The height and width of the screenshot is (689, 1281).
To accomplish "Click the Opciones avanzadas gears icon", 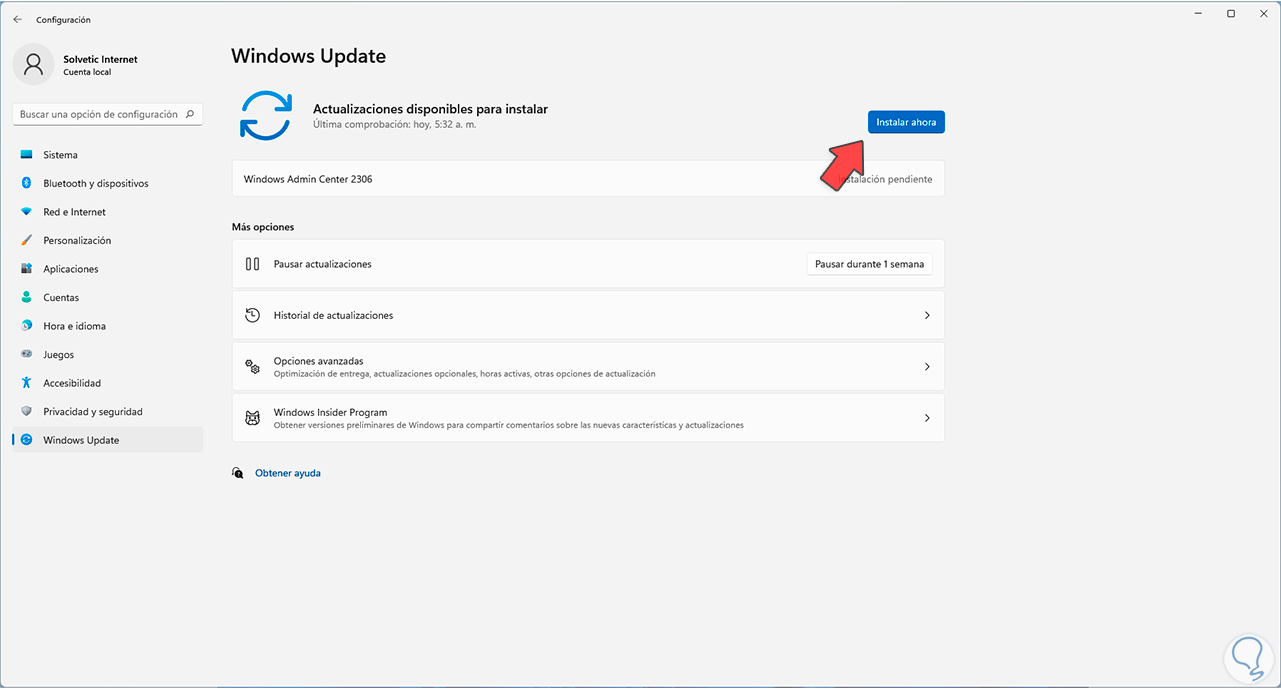I will (253, 367).
